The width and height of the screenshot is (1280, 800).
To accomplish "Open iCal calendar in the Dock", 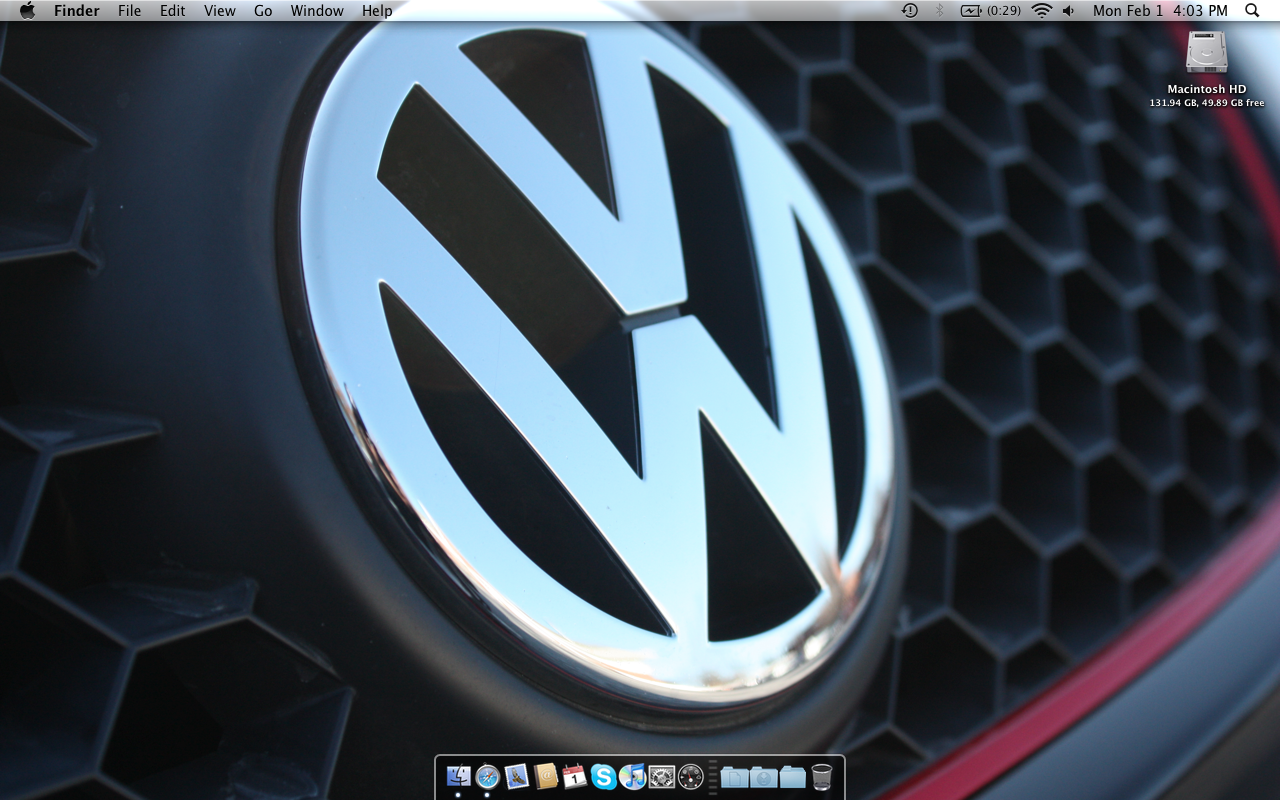I will click(574, 776).
